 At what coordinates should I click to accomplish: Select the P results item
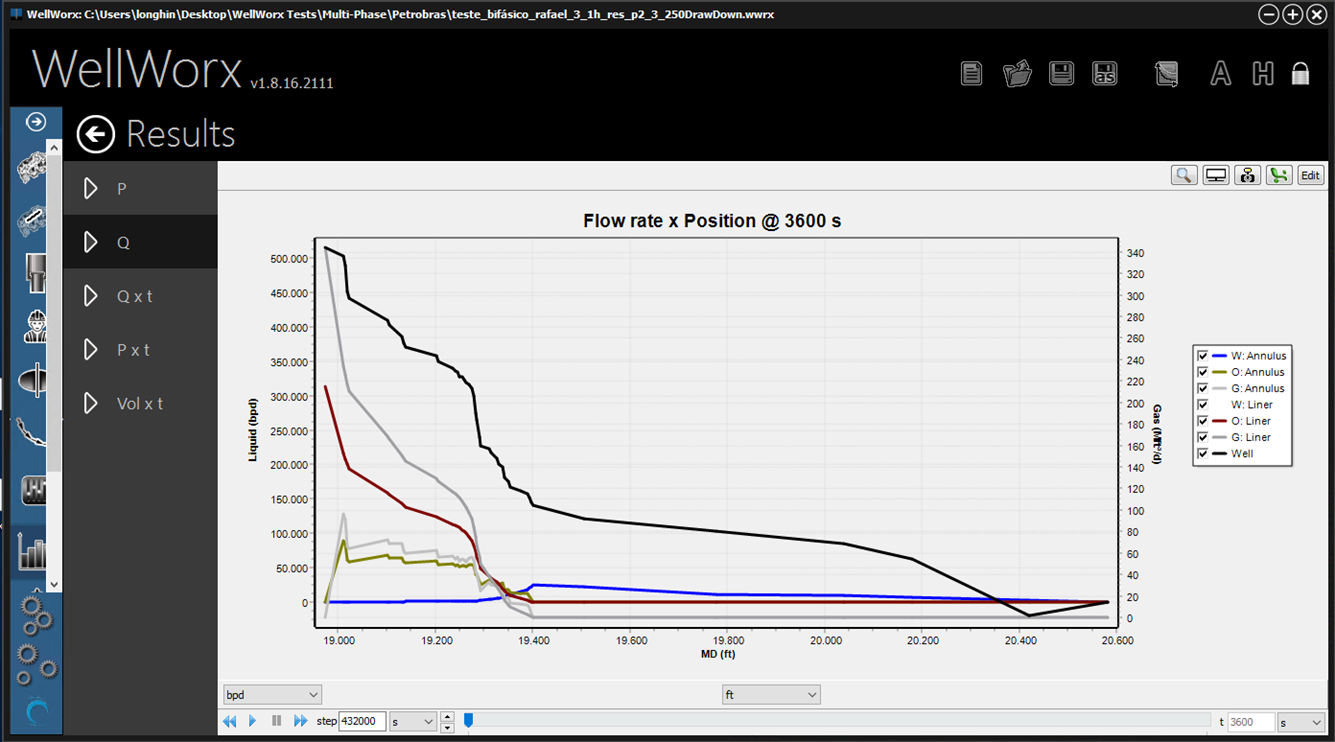tap(122, 188)
